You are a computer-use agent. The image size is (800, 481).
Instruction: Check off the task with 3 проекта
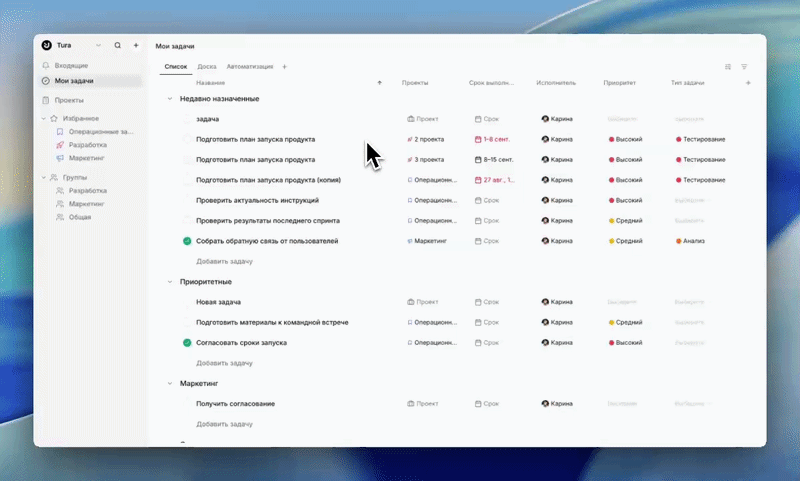(187, 160)
